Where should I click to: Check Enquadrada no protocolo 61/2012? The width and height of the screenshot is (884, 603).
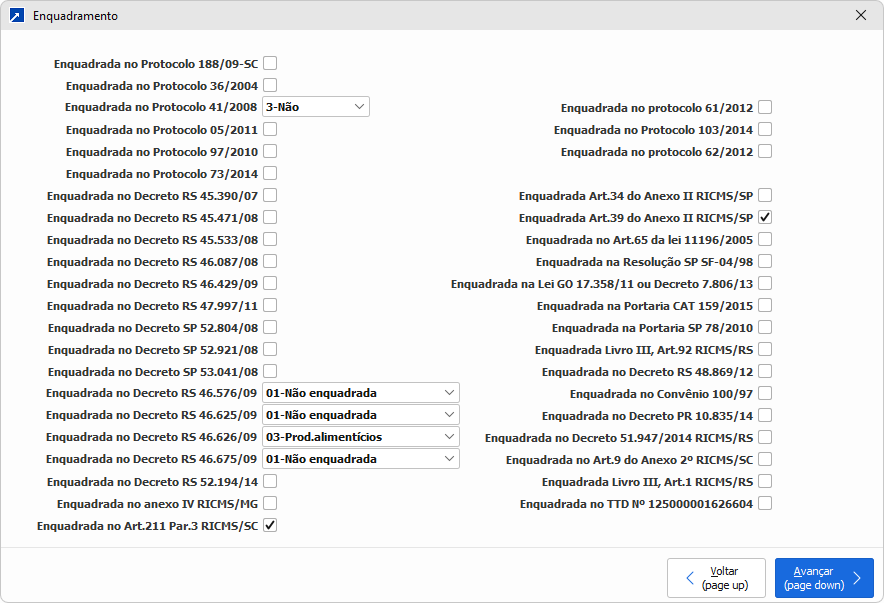click(765, 107)
